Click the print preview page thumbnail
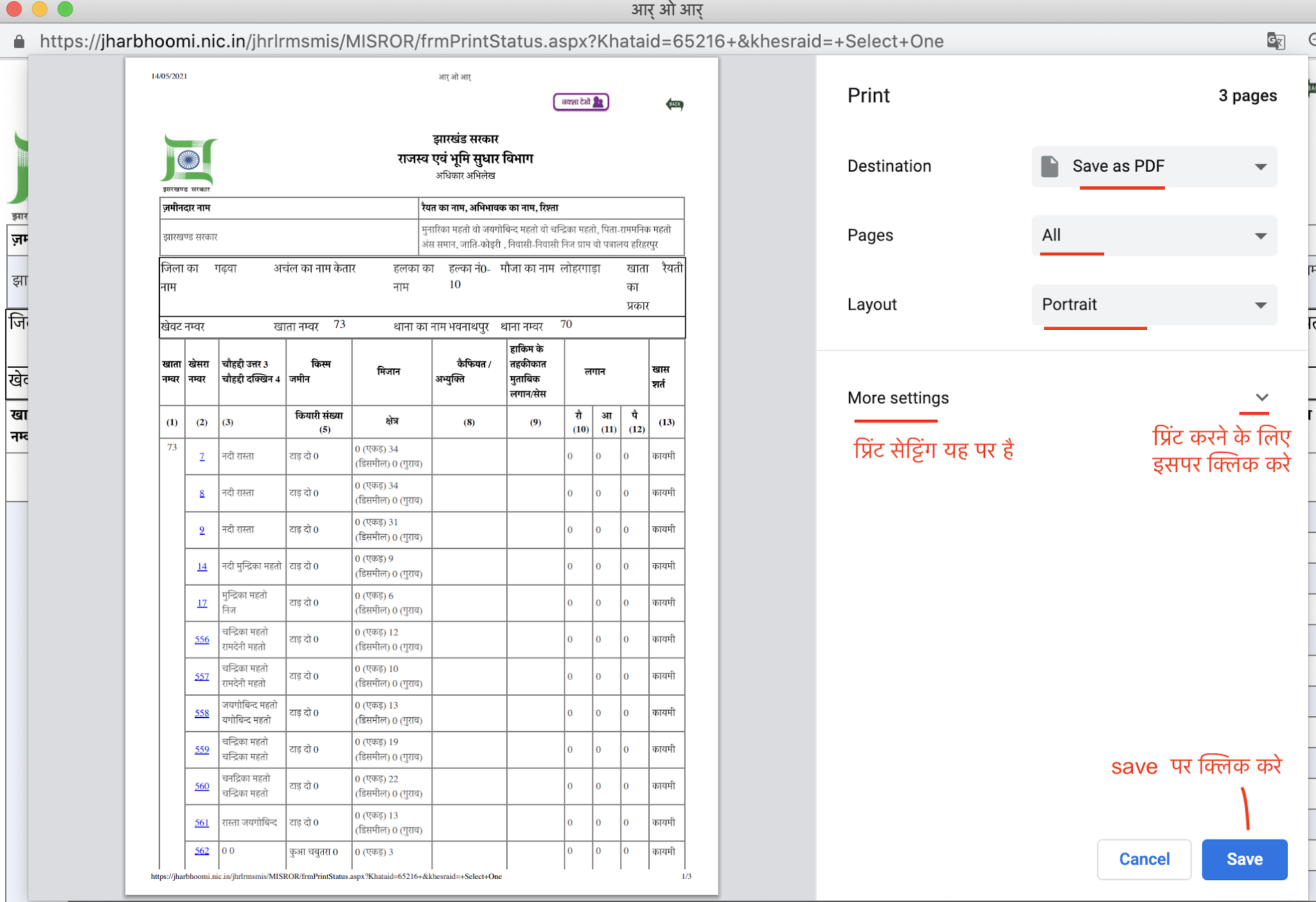The height and width of the screenshot is (902, 1316). point(422,476)
